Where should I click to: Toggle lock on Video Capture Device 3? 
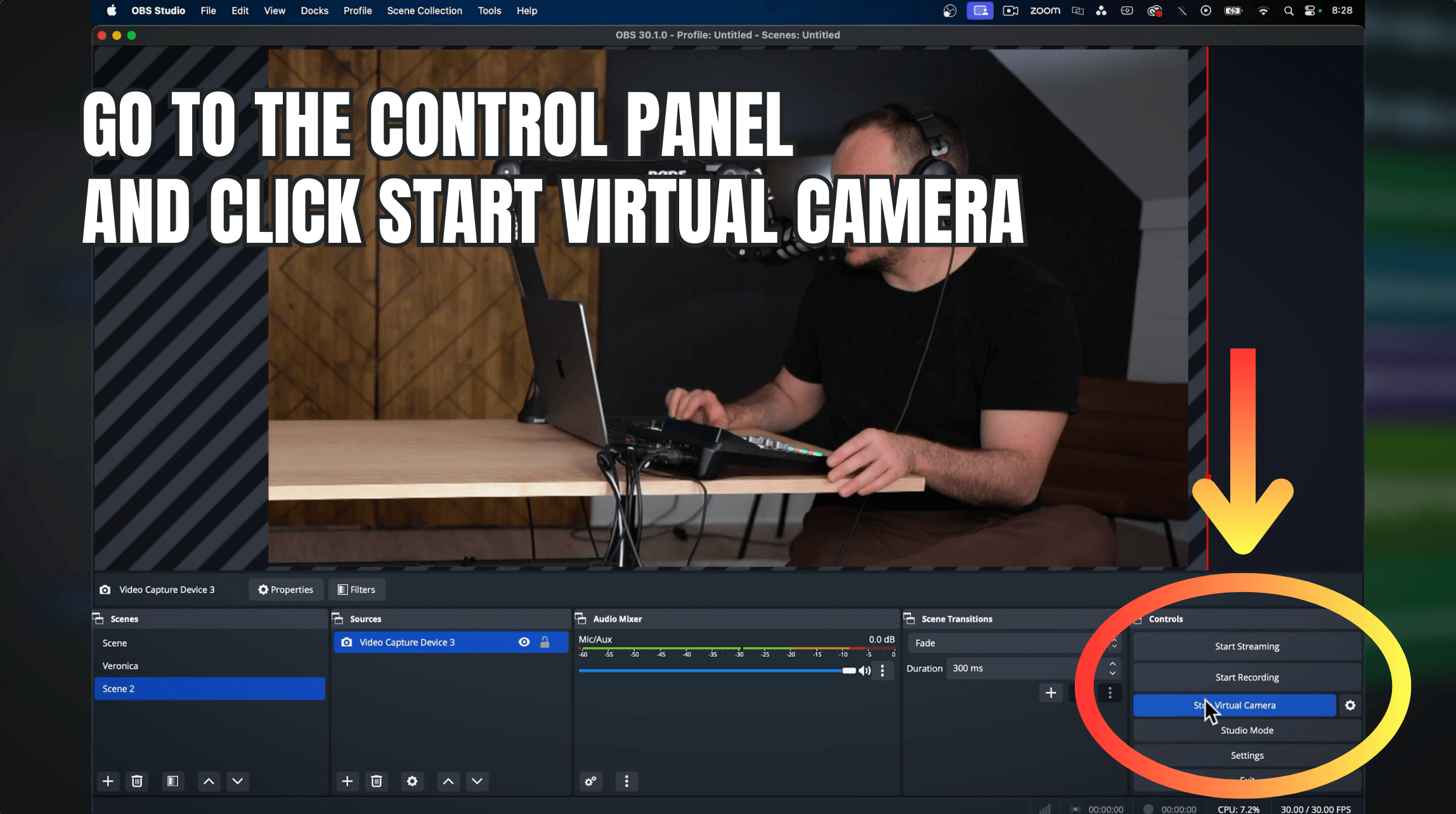(545, 642)
